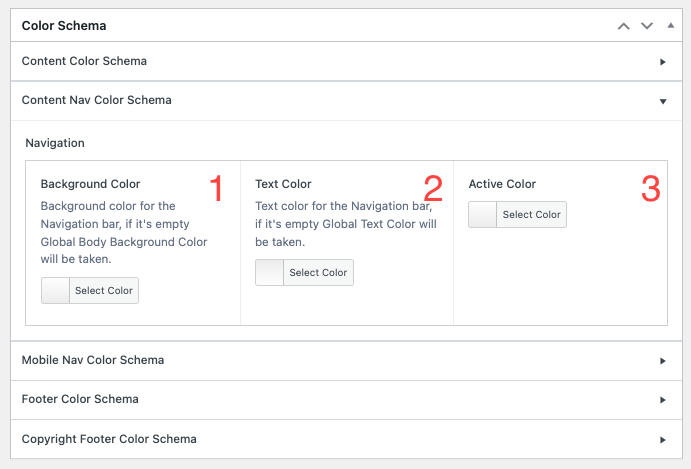Screen dimensions: 691x469
Task: Collapse arrow beside Content Nav Color Schema
Action: (x=662, y=101)
